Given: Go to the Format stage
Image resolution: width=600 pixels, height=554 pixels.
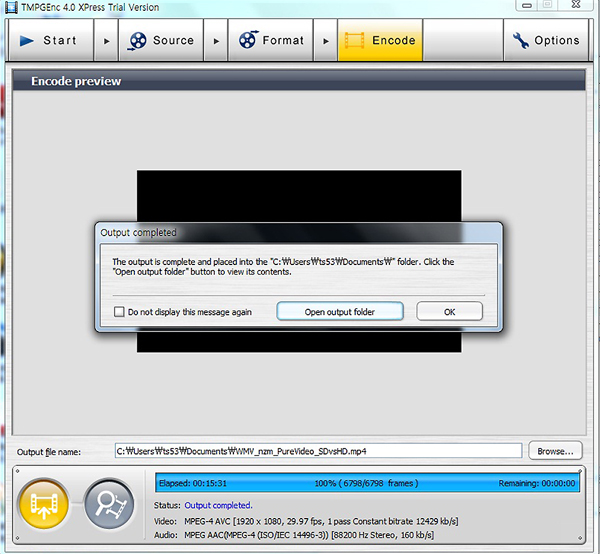Looking at the screenshot, I should pyautogui.click(x=271, y=40).
